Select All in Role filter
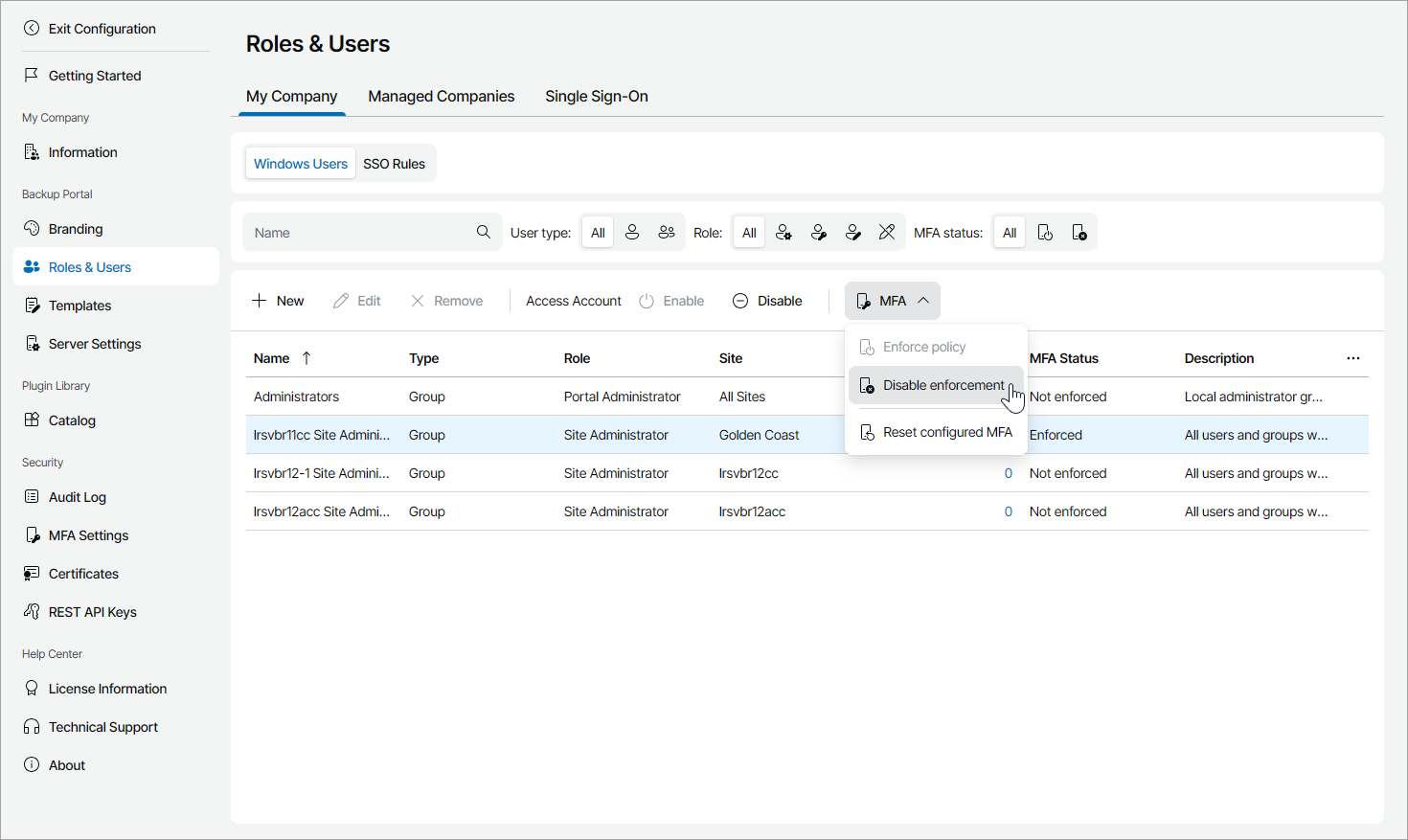 (749, 233)
